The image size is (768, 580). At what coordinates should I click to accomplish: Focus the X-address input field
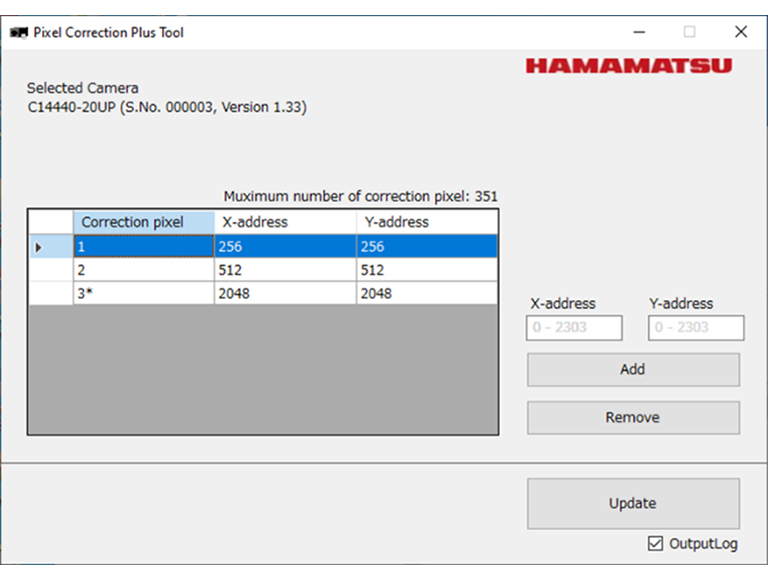pos(575,328)
